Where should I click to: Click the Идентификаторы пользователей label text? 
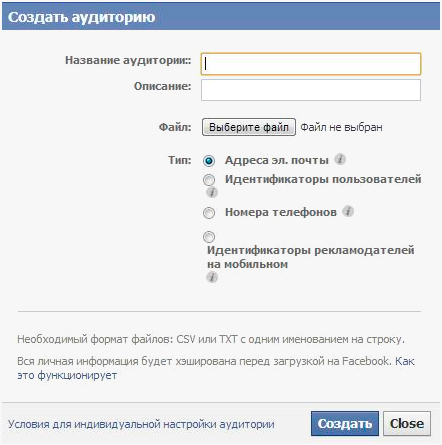[x=323, y=179]
